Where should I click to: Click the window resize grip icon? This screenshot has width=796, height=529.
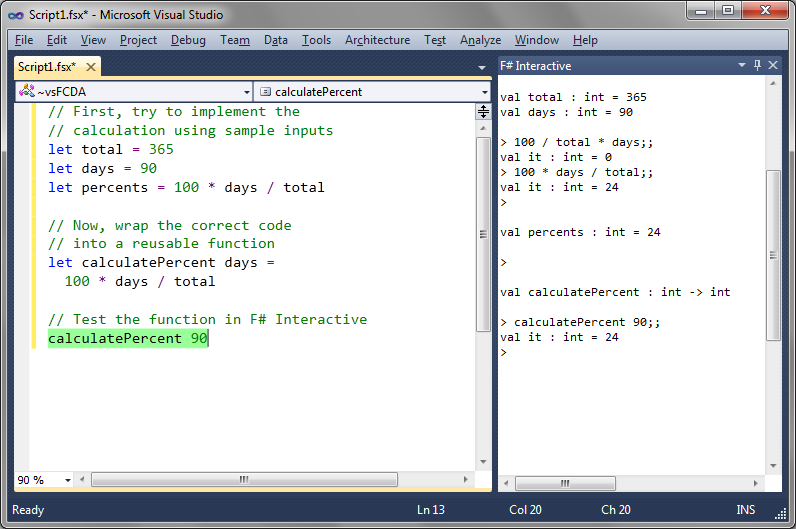tap(780, 514)
